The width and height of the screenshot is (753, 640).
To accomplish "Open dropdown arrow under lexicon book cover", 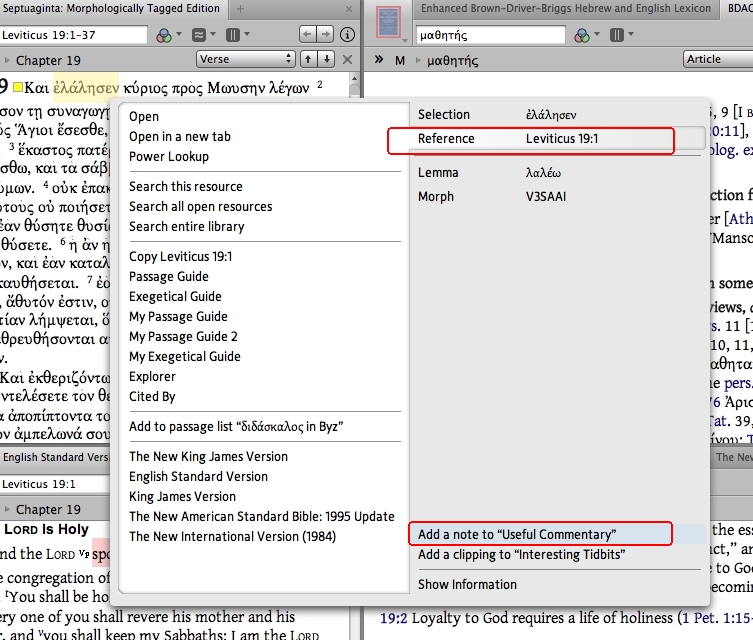I will tap(405, 40).
